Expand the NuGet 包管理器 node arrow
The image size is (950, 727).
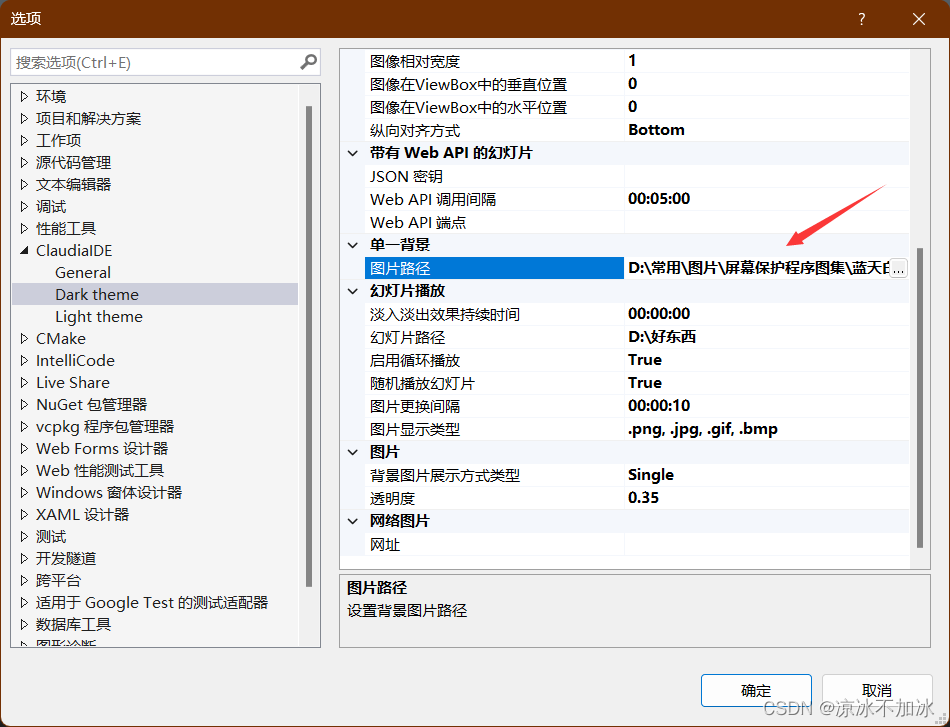pos(24,405)
